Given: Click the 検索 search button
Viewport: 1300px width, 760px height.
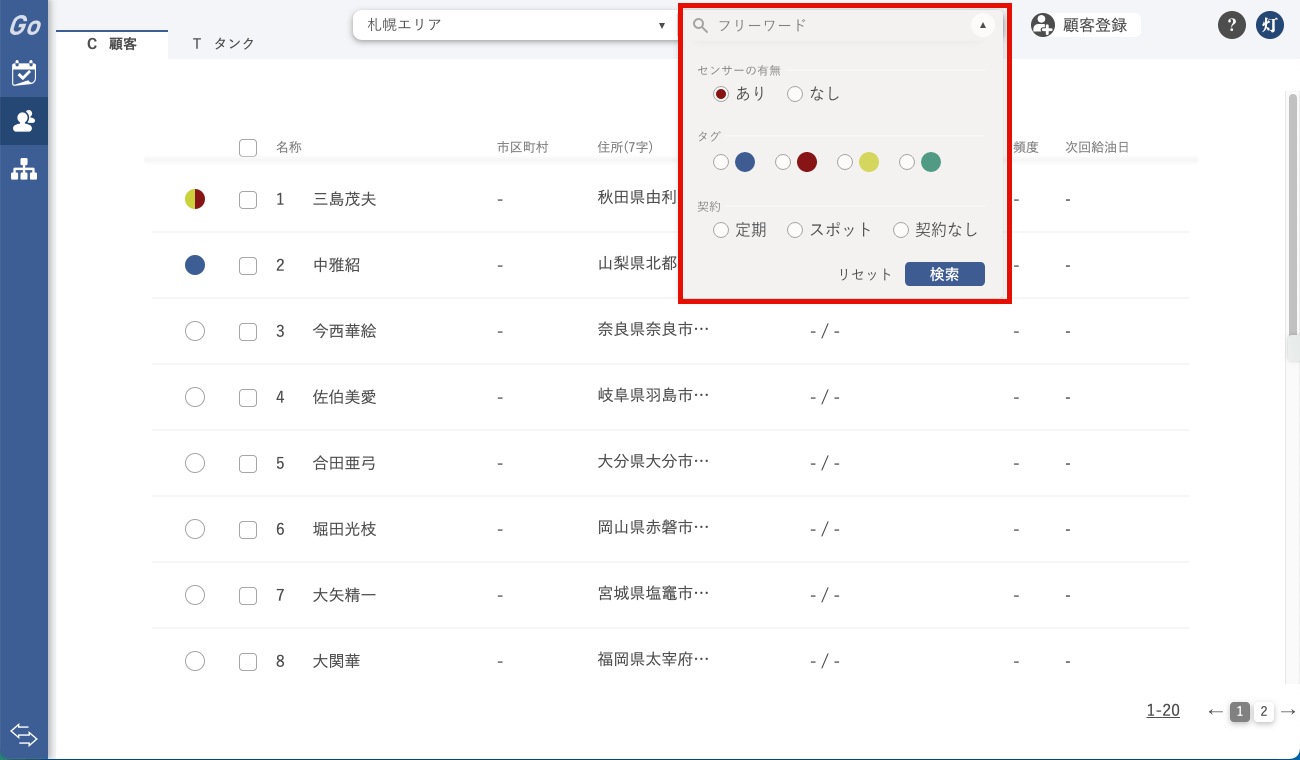Looking at the screenshot, I should pos(945,274).
